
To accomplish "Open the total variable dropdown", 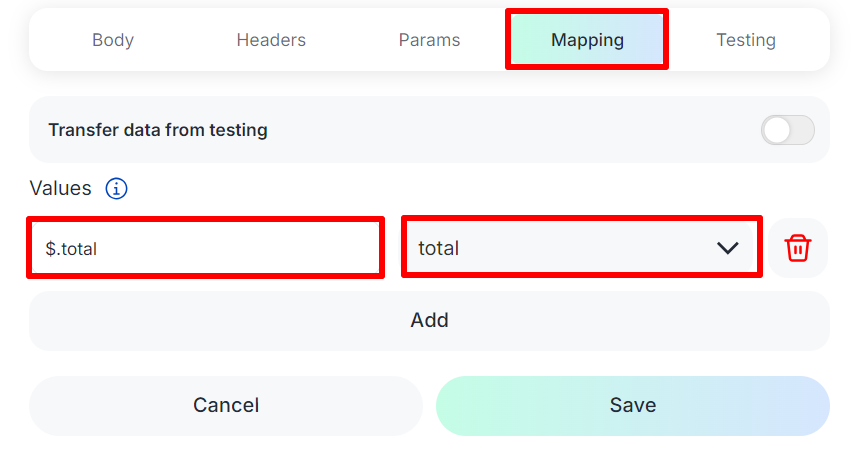I will point(581,248).
